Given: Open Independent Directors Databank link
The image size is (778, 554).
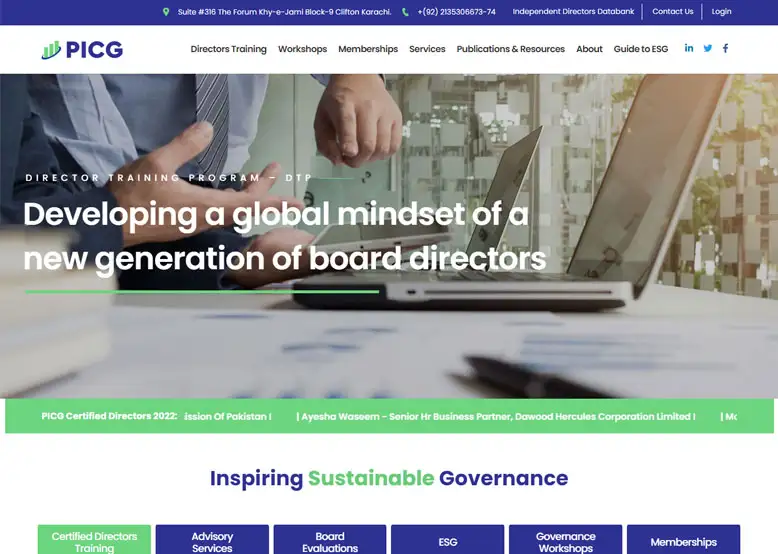Looking at the screenshot, I should pos(573,11).
